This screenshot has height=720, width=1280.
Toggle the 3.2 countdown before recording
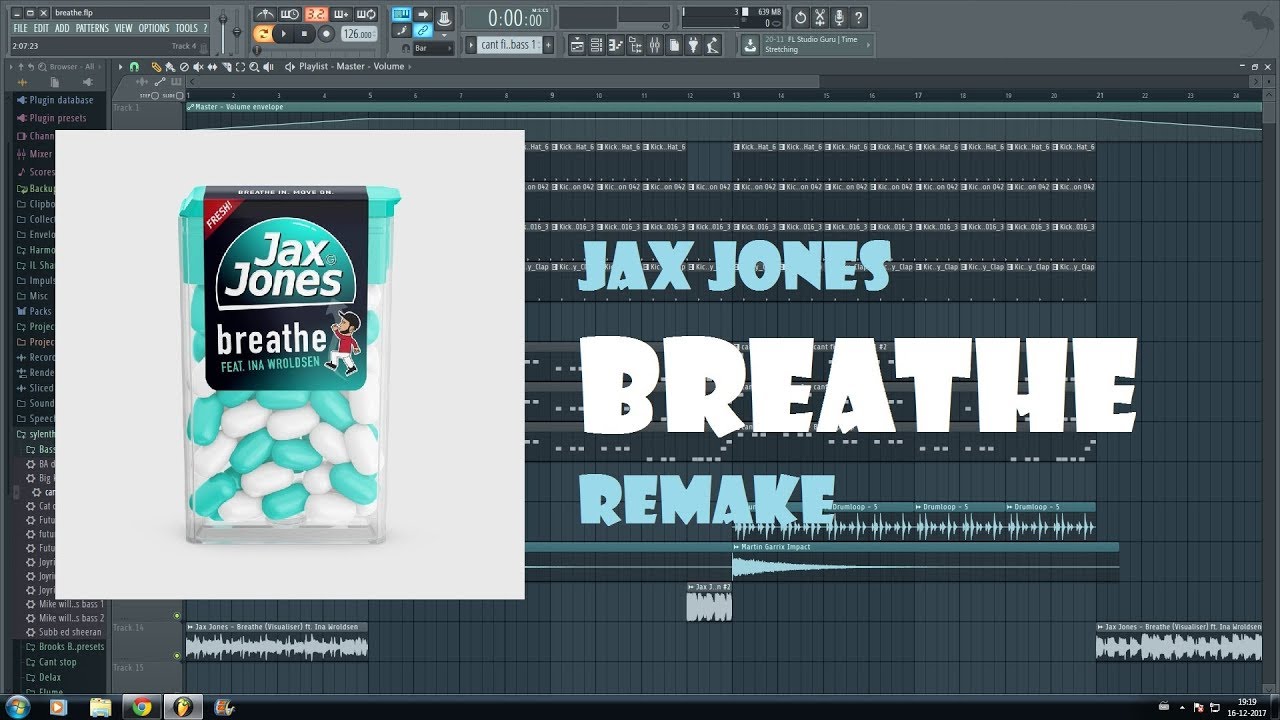coord(316,14)
